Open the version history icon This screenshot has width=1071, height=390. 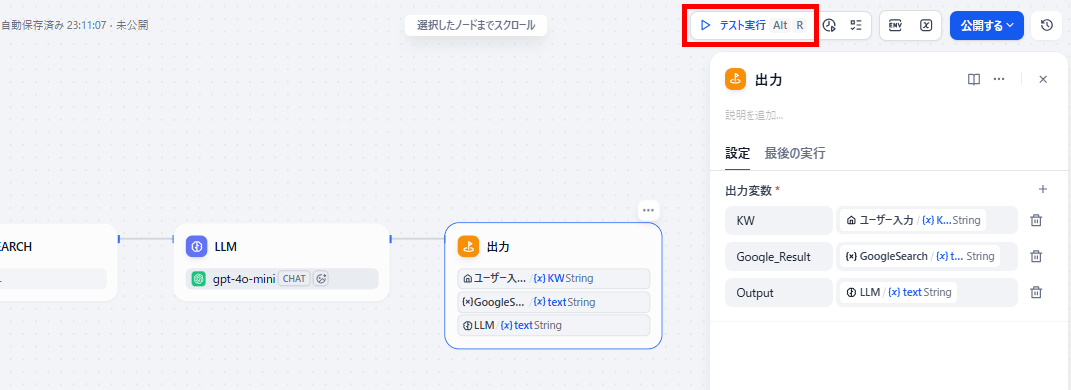tap(1046, 25)
